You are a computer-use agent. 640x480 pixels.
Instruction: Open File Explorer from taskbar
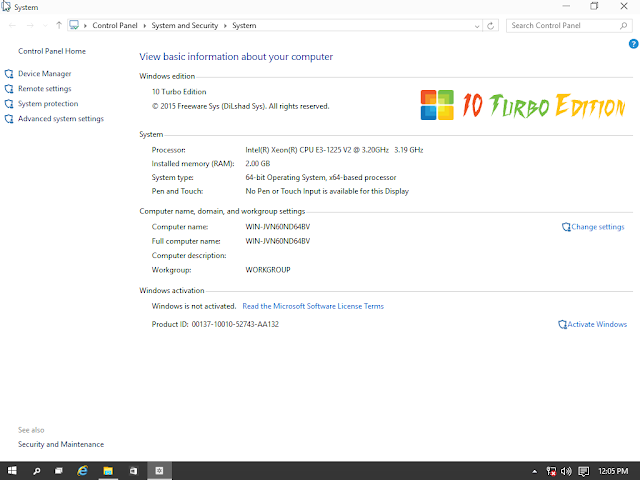[108, 471]
